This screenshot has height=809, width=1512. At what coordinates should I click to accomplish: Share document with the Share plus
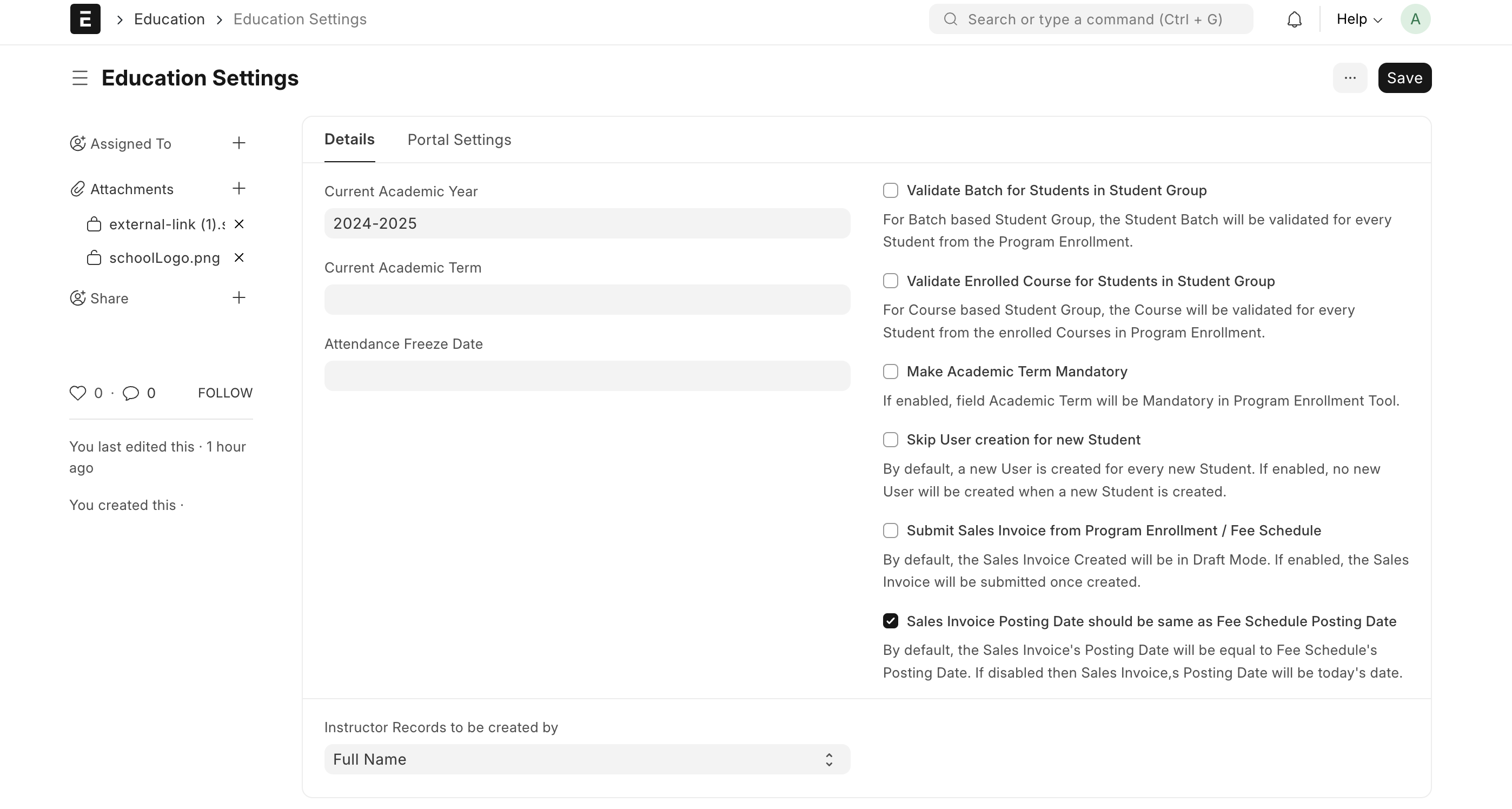coord(239,297)
